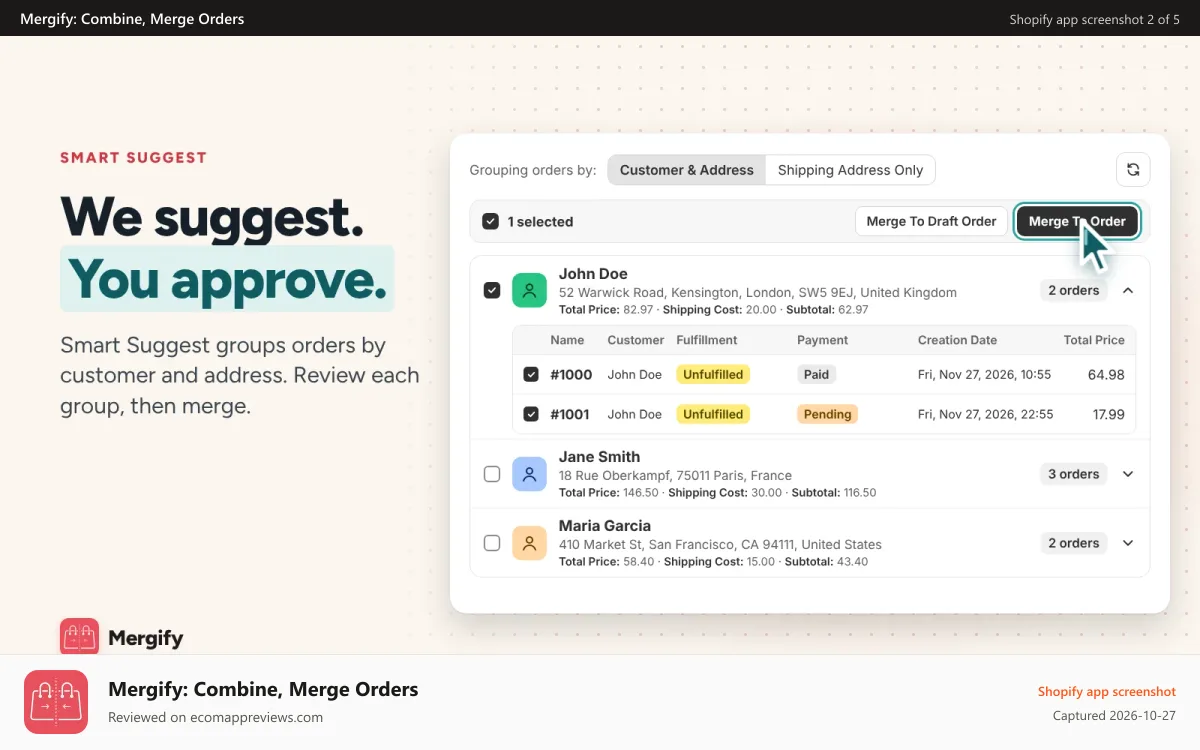Click total price 64.98
1200x750 pixels.
1106,375
